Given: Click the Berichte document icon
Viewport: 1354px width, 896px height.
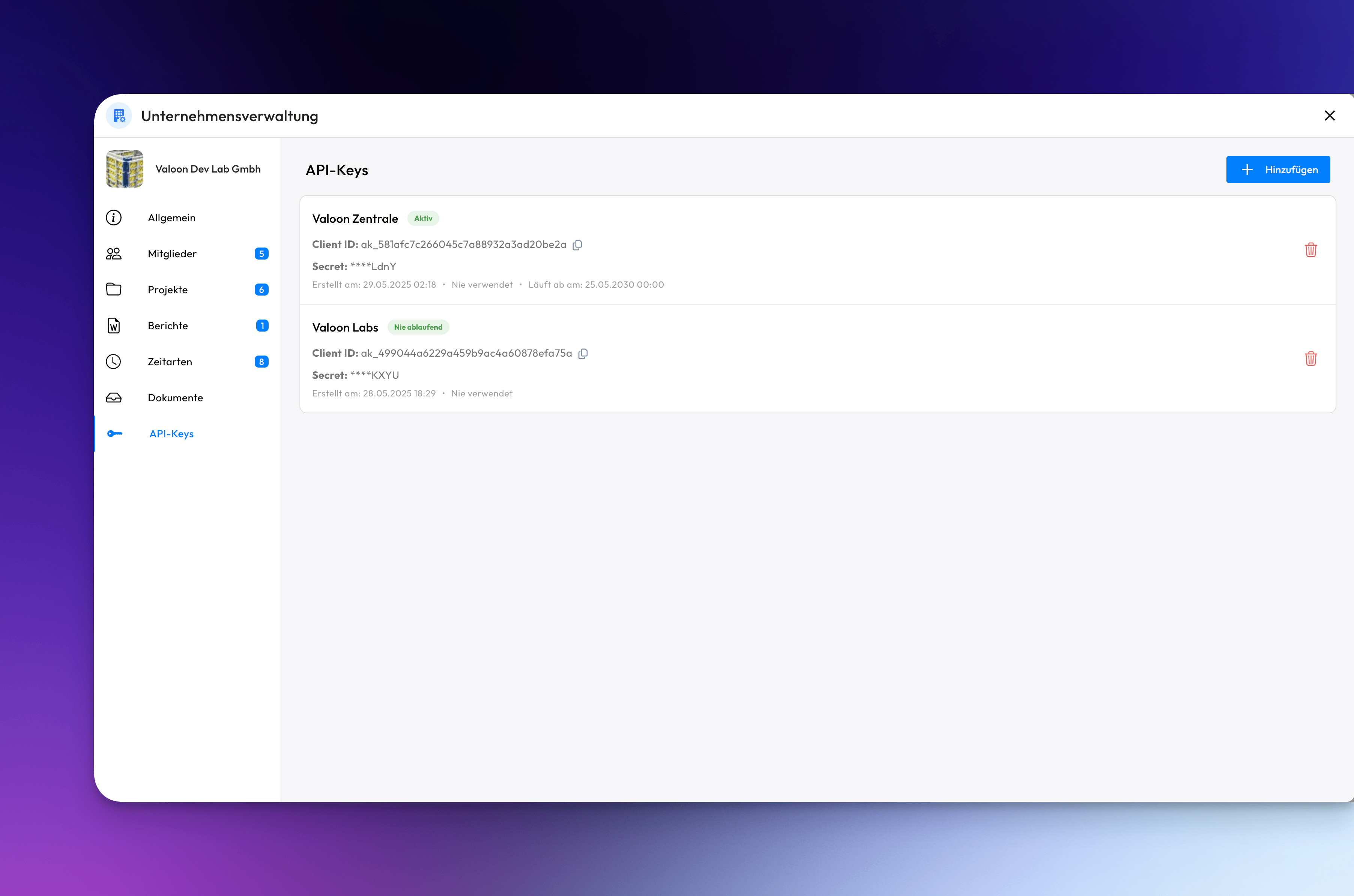Looking at the screenshot, I should point(114,325).
